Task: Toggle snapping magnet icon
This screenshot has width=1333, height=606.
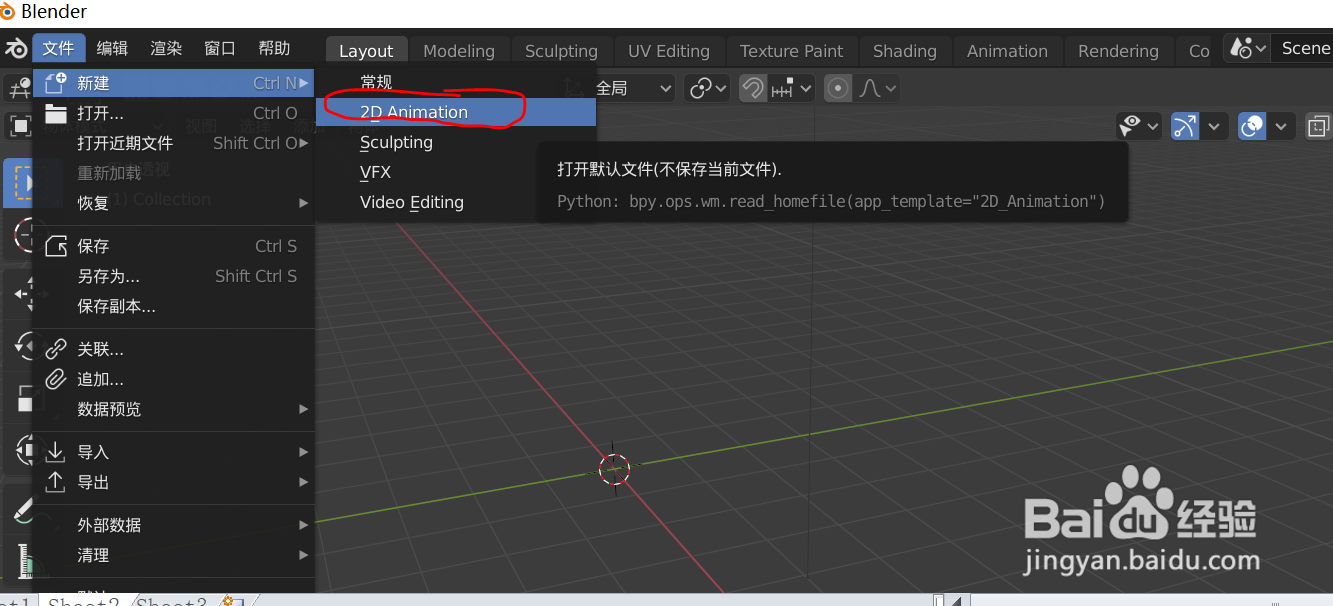Action: coord(753,88)
